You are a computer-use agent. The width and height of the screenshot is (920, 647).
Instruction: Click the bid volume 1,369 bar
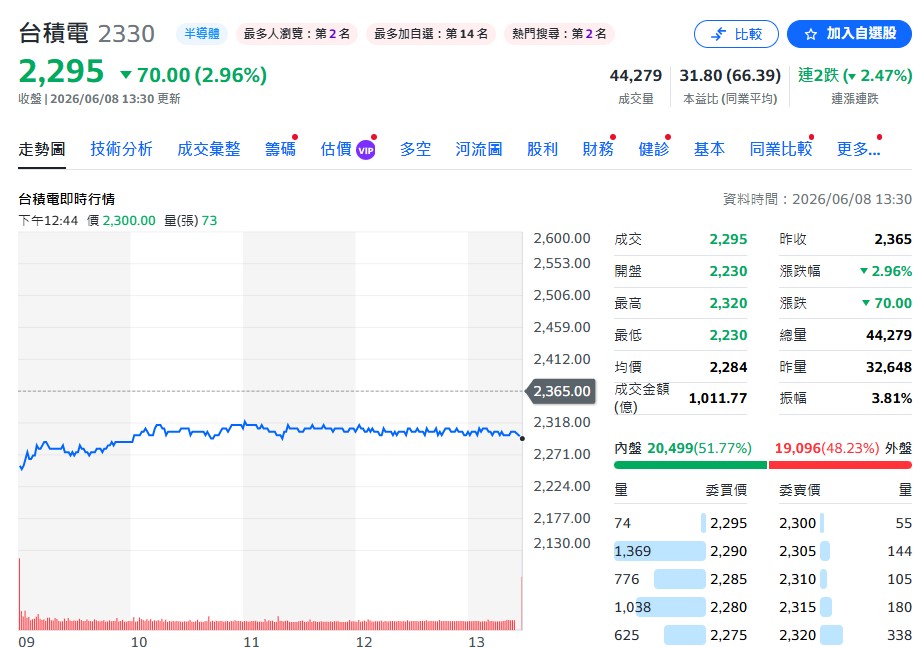(x=659, y=551)
